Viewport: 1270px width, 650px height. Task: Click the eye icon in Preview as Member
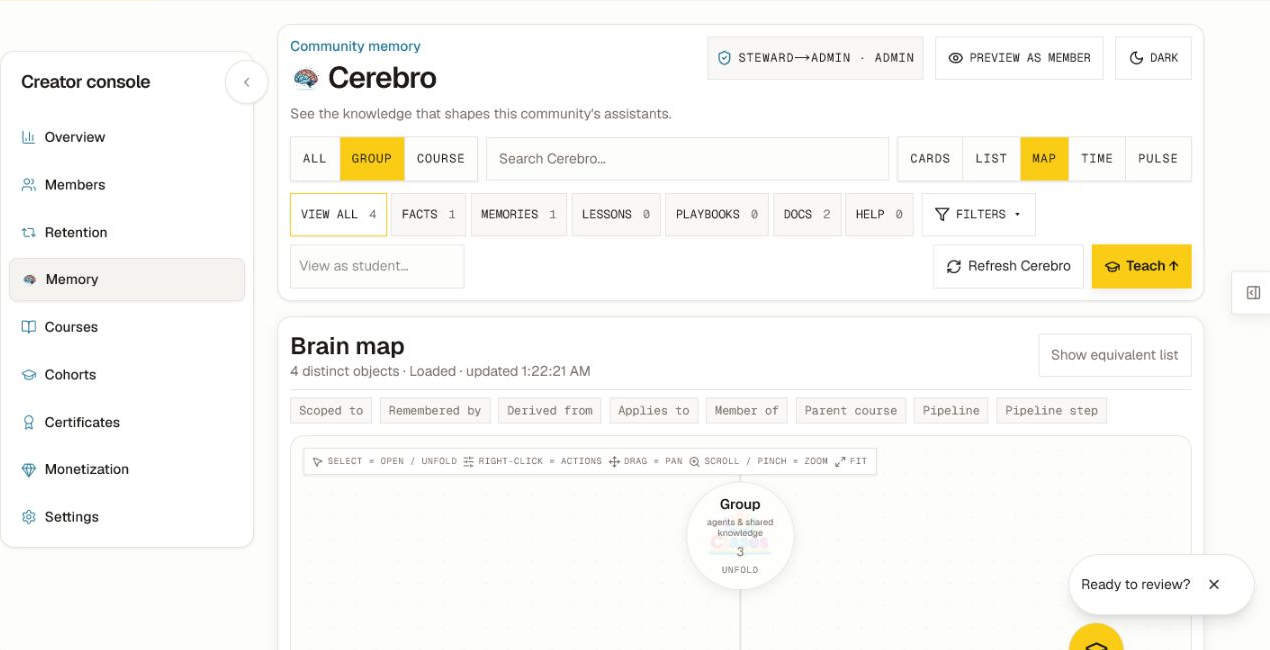(x=955, y=58)
